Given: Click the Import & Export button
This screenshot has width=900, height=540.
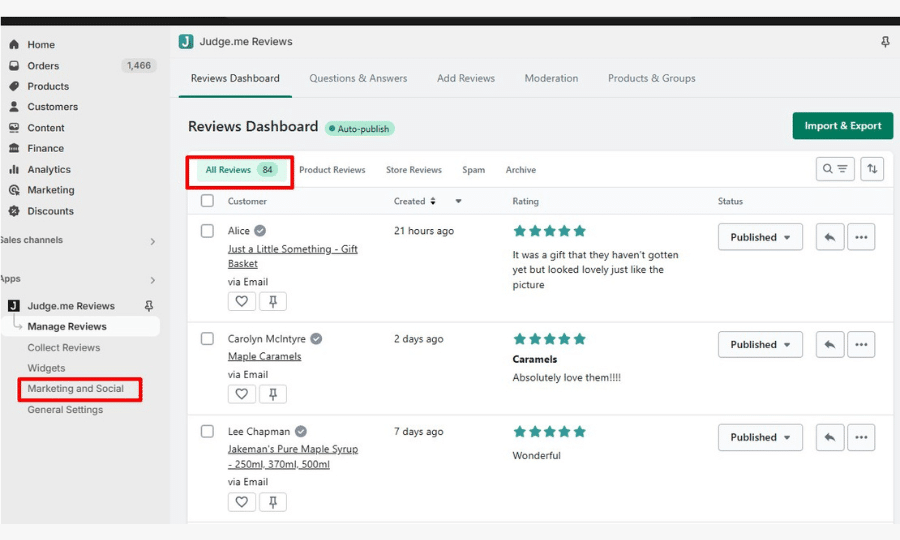Looking at the screenshot, I should coord(842,126).
